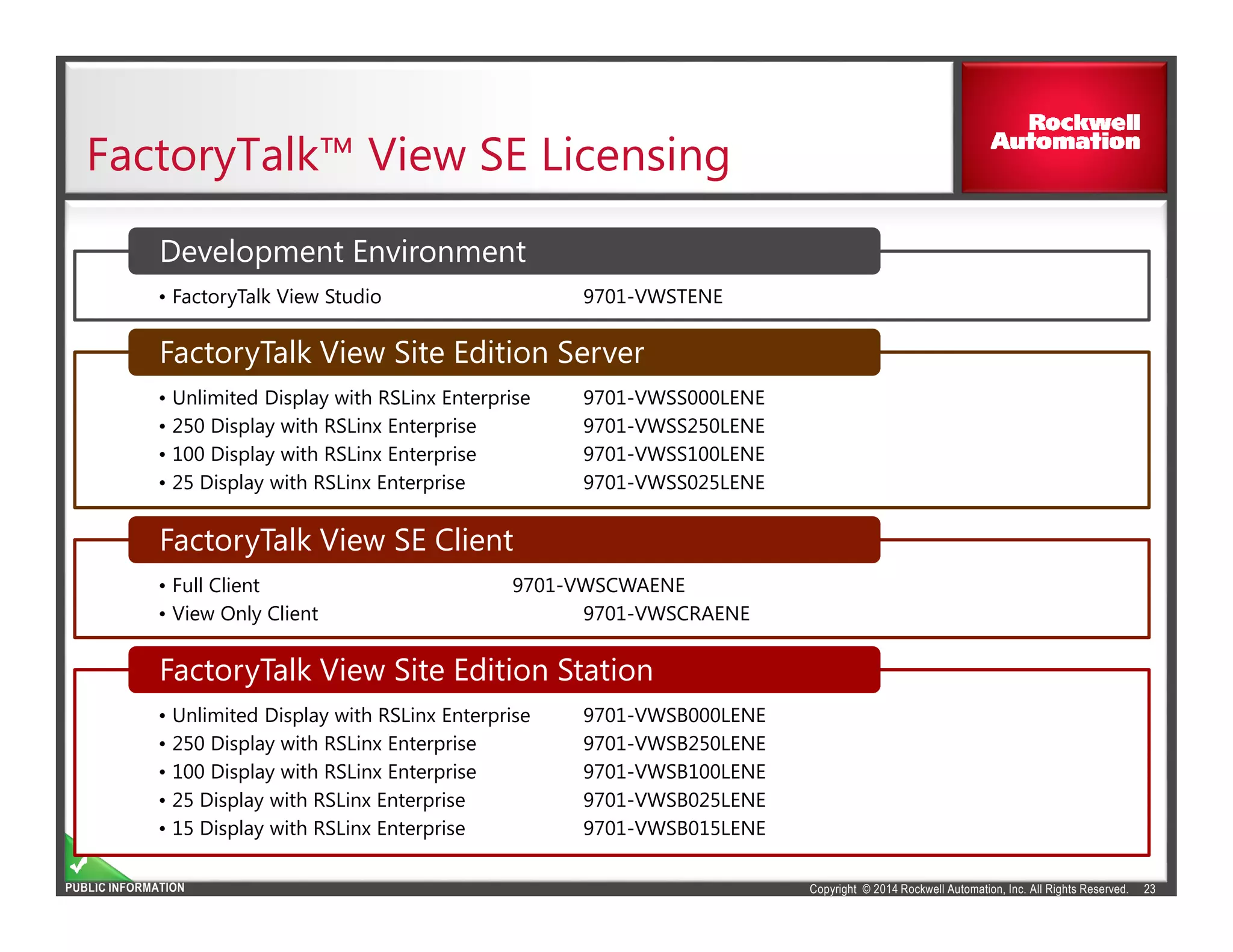Select catalog number 9701-VWSB000LENE
Viewport: 1233px width, 952px height.
[x=674, y=716]
